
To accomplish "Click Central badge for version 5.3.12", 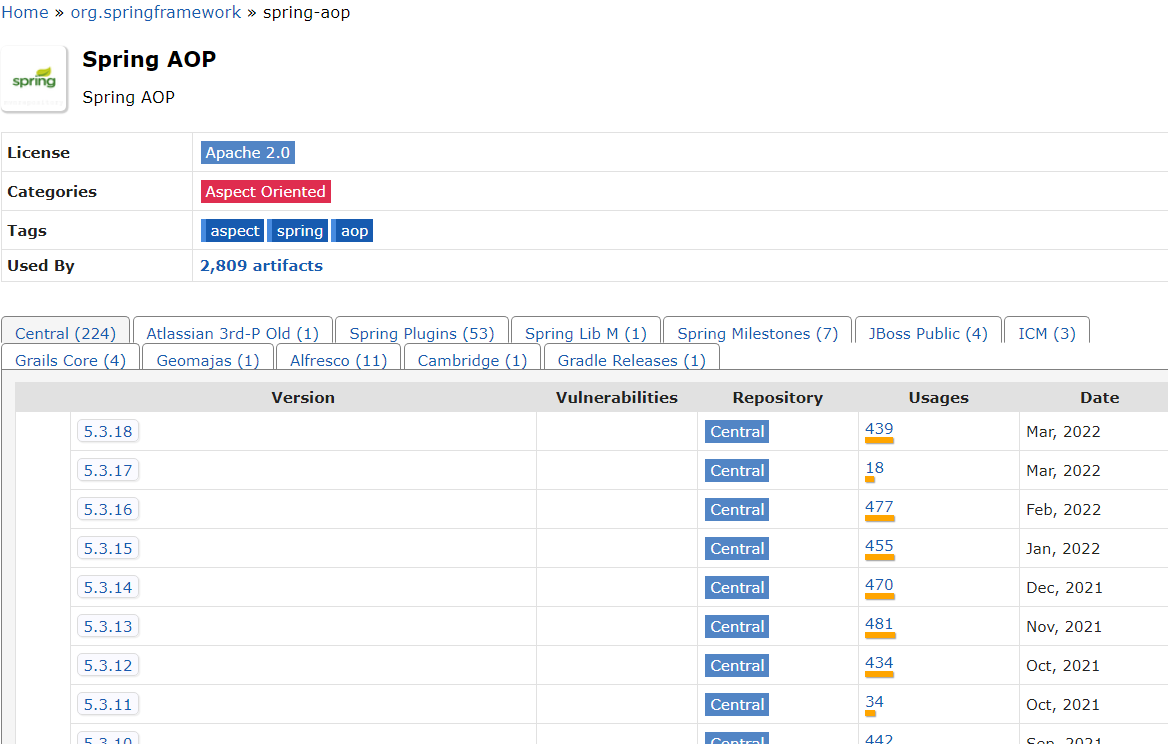I will click(x=737, y=666).
